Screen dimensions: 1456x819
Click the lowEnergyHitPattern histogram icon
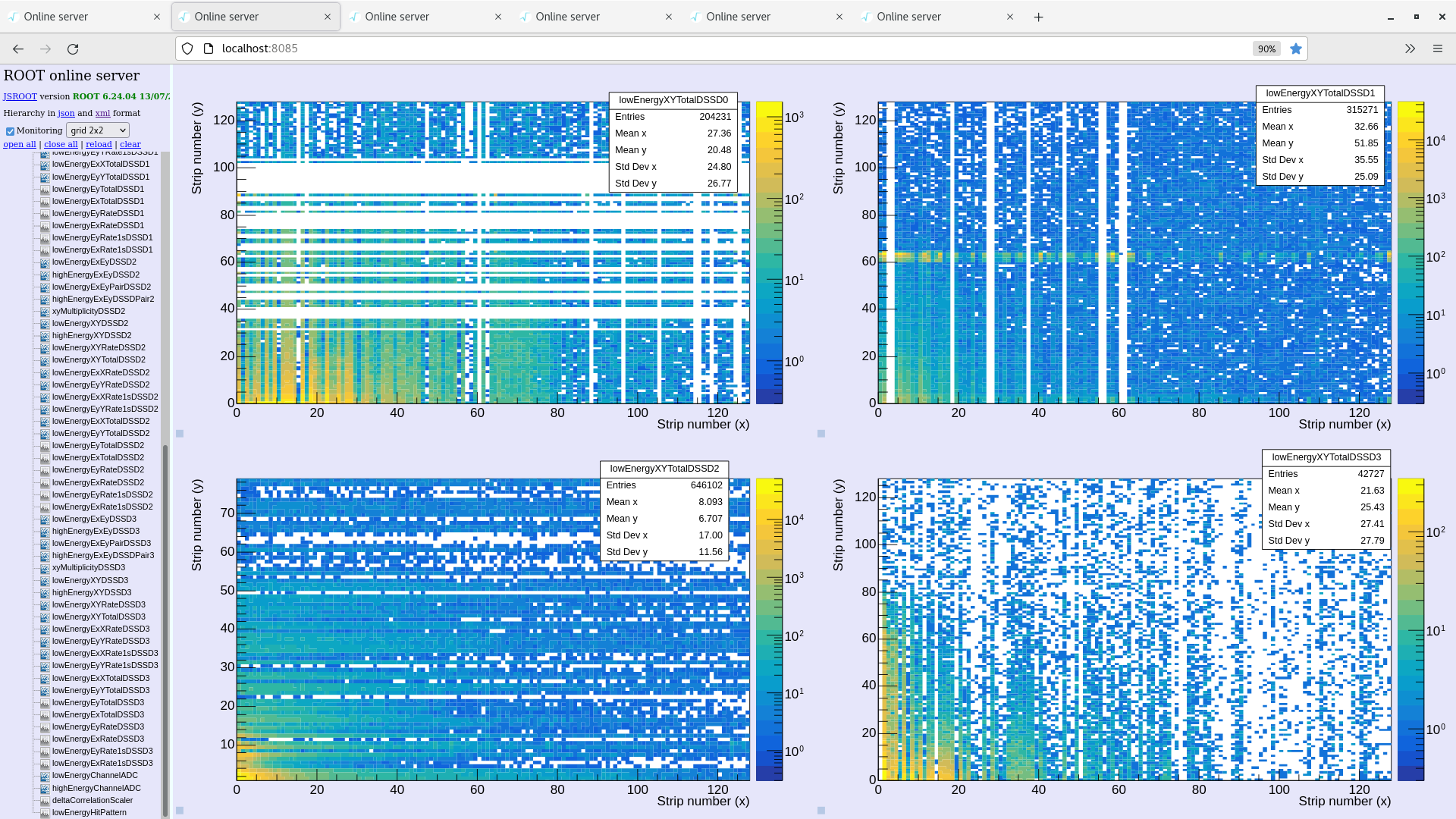(x=44, y=812)
